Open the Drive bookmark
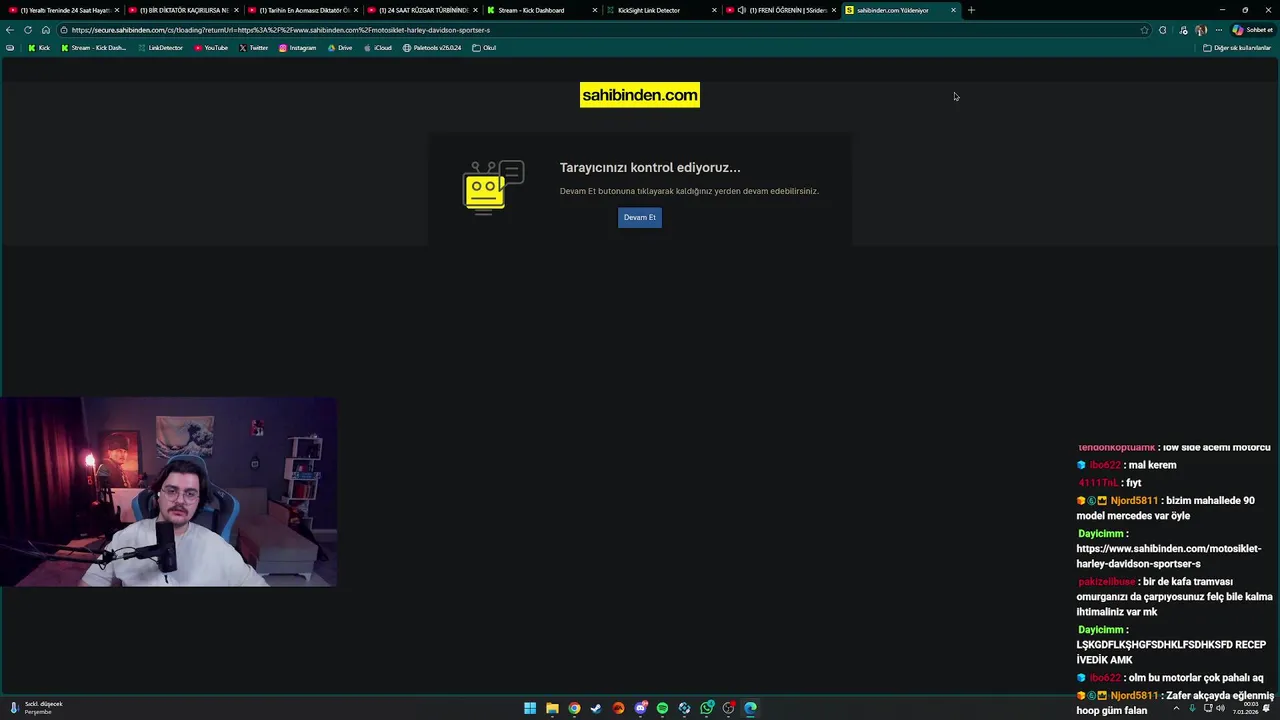The image size is (1280, 720). (x=340, y=48)
